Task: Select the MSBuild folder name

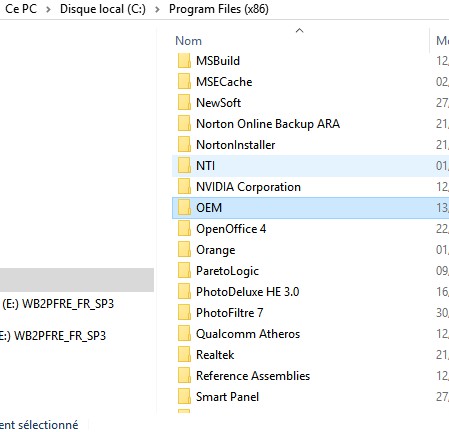Action: point(218,61)
